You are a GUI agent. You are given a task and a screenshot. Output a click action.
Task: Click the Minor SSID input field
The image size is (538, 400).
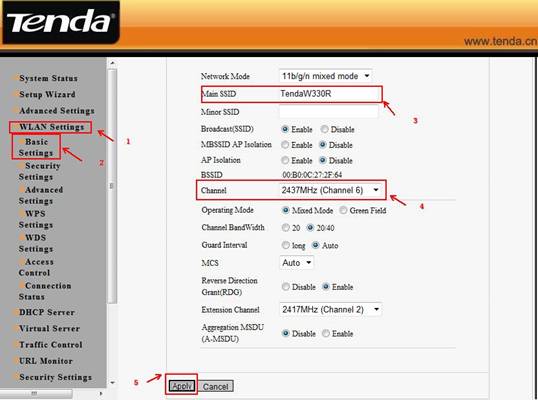pyautogui.click(x=329, y=112)
